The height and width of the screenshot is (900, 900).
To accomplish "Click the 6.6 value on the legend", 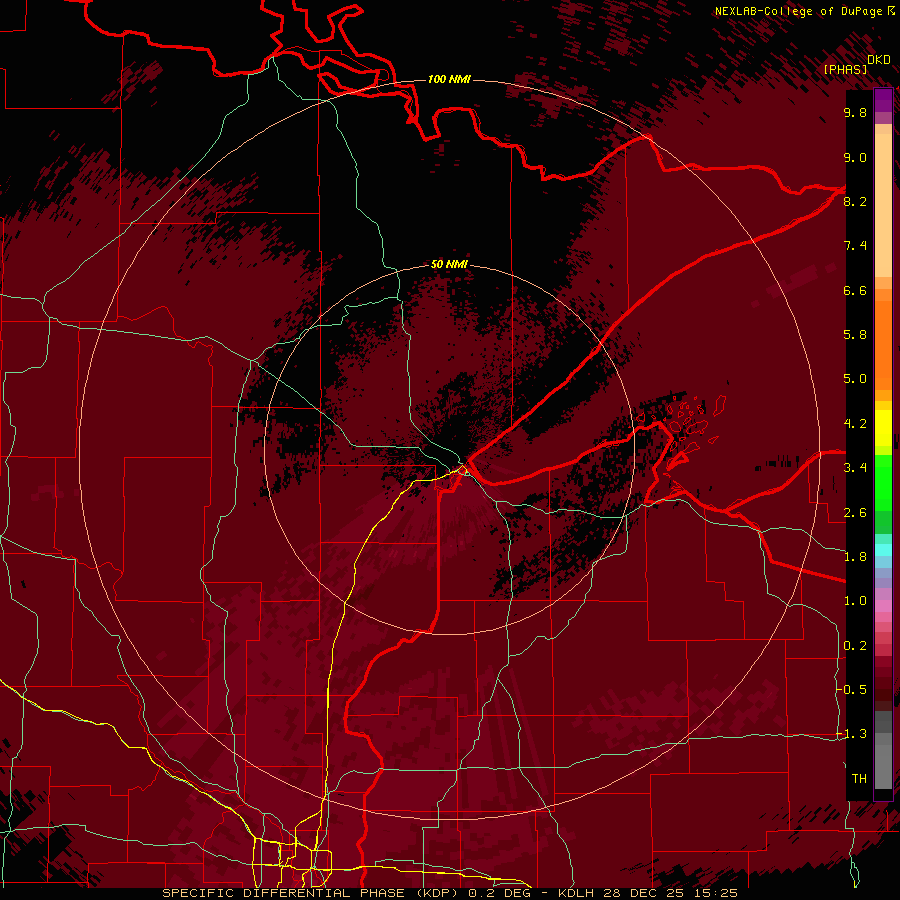I will [855, 290].
